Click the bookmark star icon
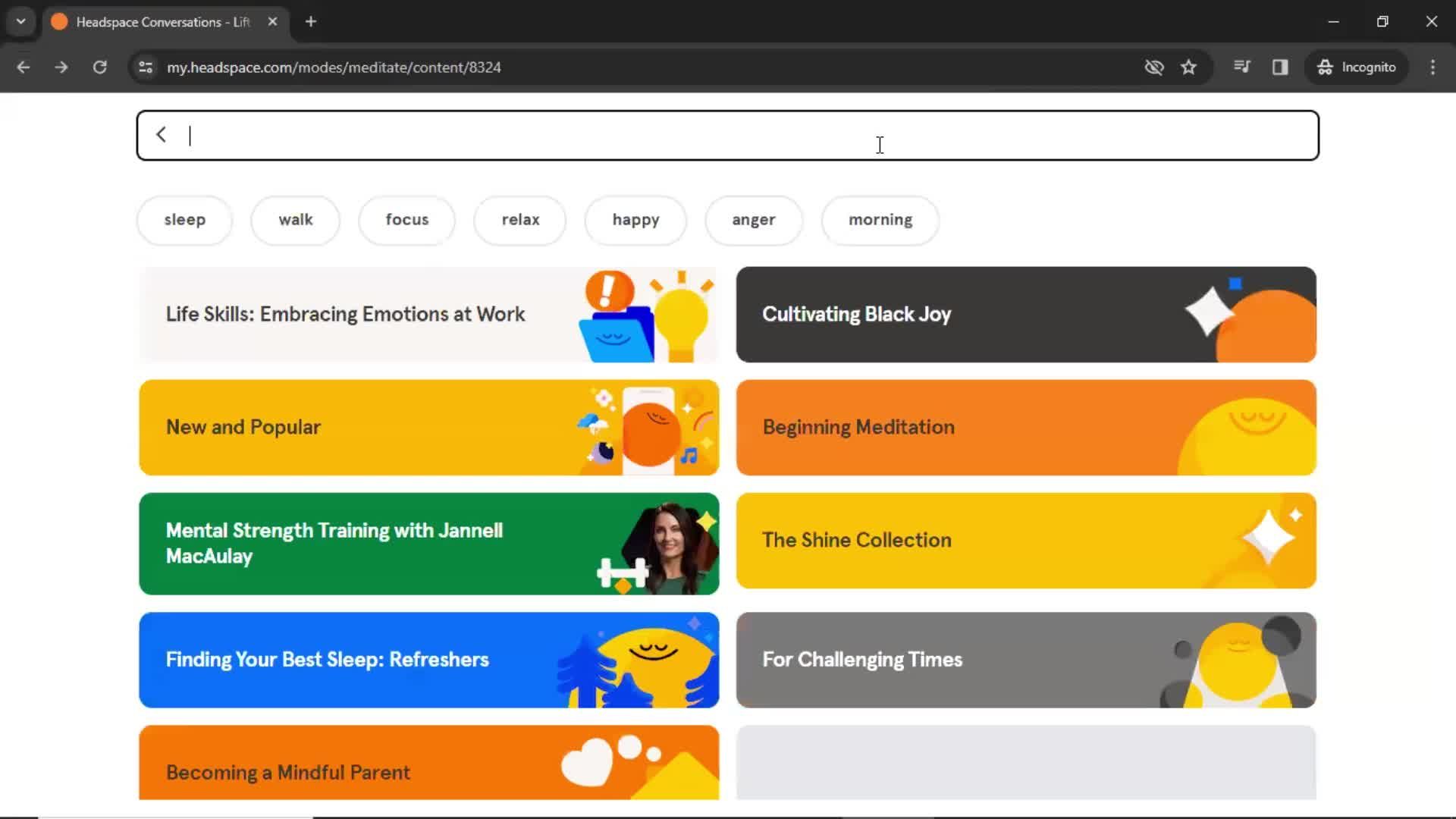Viewport: 1456px width, 819px height. 1188,67
